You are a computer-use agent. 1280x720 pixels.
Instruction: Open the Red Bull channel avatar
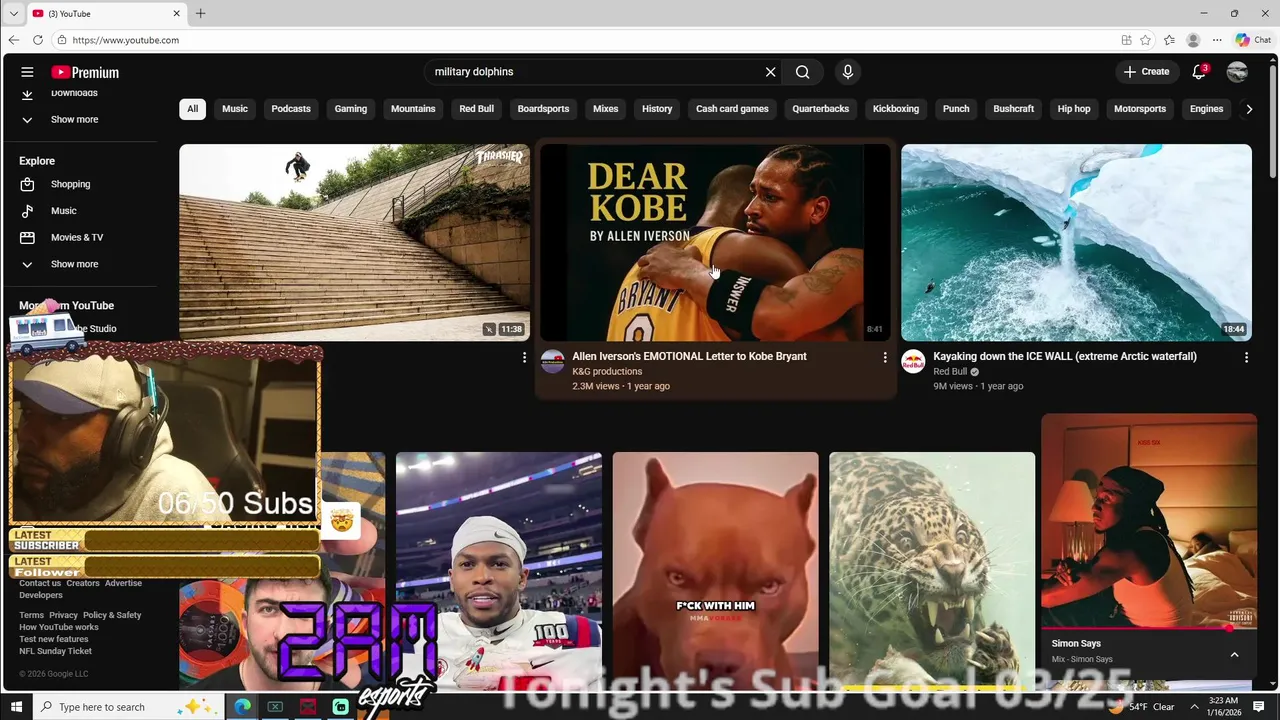click(x=913, y=361)
